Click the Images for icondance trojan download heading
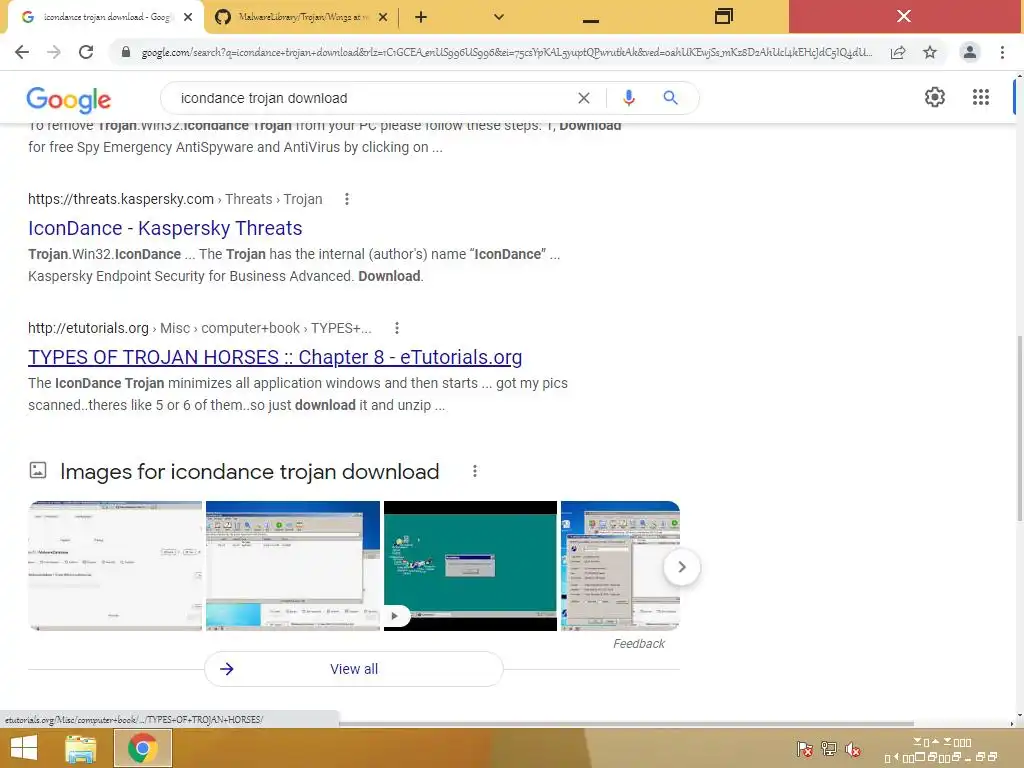 coord(249,472)
